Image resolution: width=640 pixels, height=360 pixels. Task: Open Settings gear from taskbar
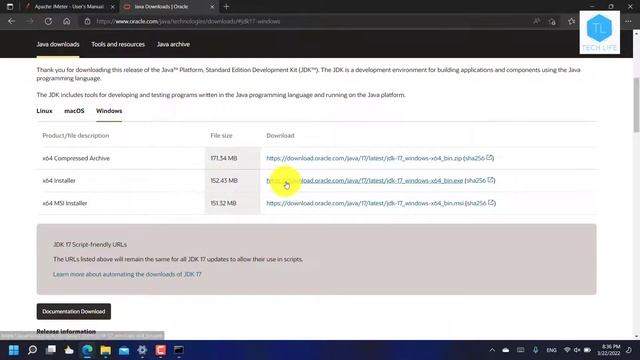142,350
